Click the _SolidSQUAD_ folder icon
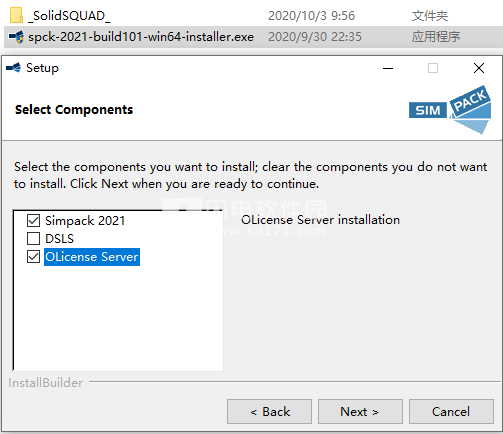The width and height of the screenshot is (503, 434). coord(16,15)
